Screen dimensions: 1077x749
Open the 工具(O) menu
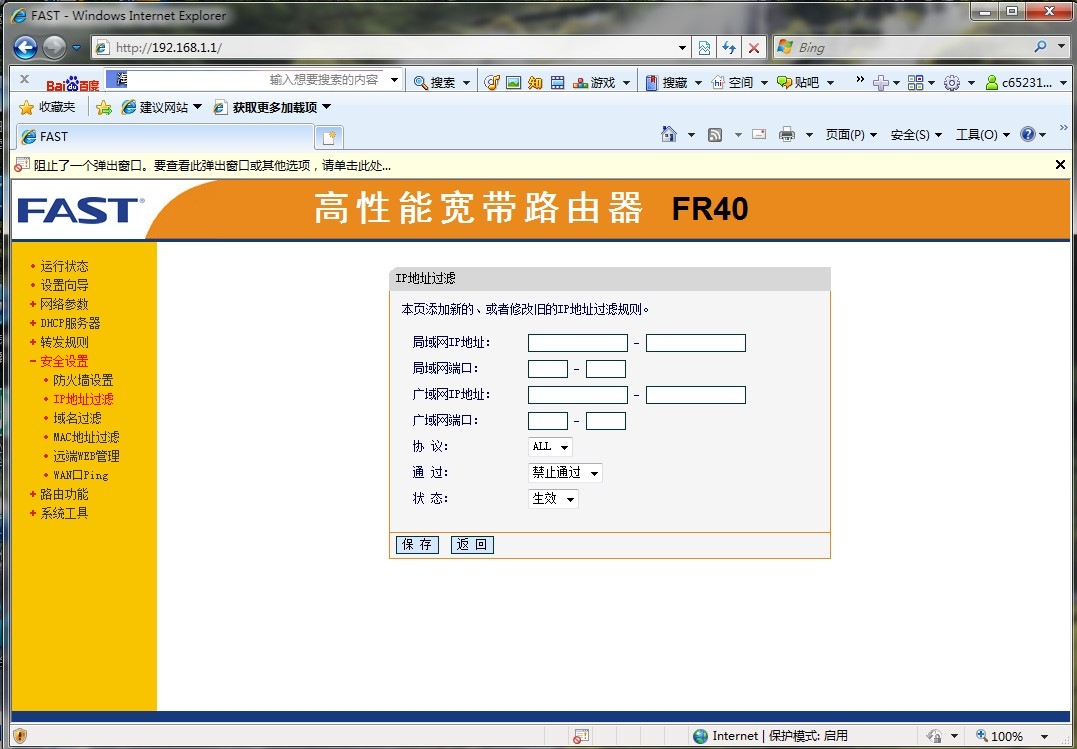[983, 135]
